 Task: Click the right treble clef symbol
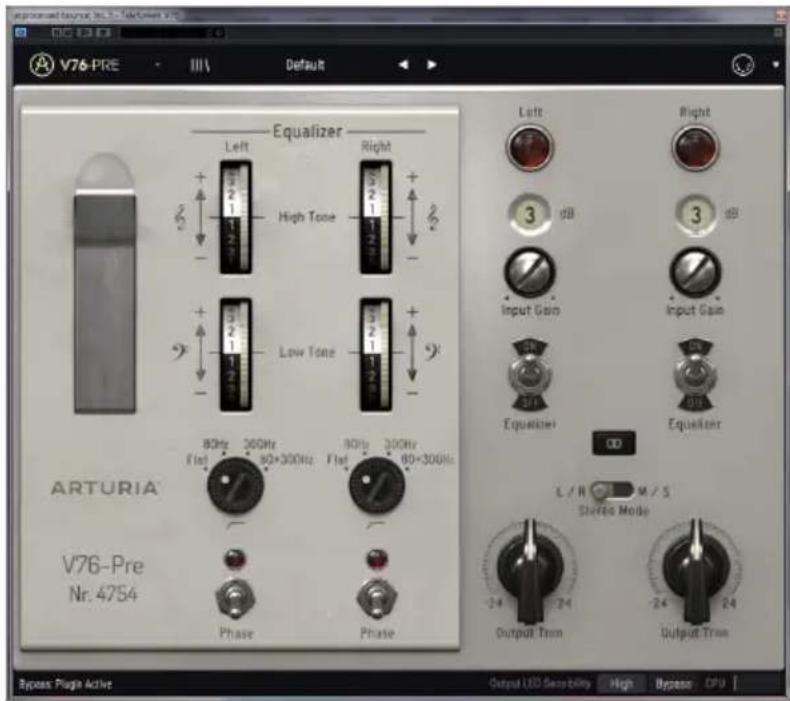pos(432,218)
